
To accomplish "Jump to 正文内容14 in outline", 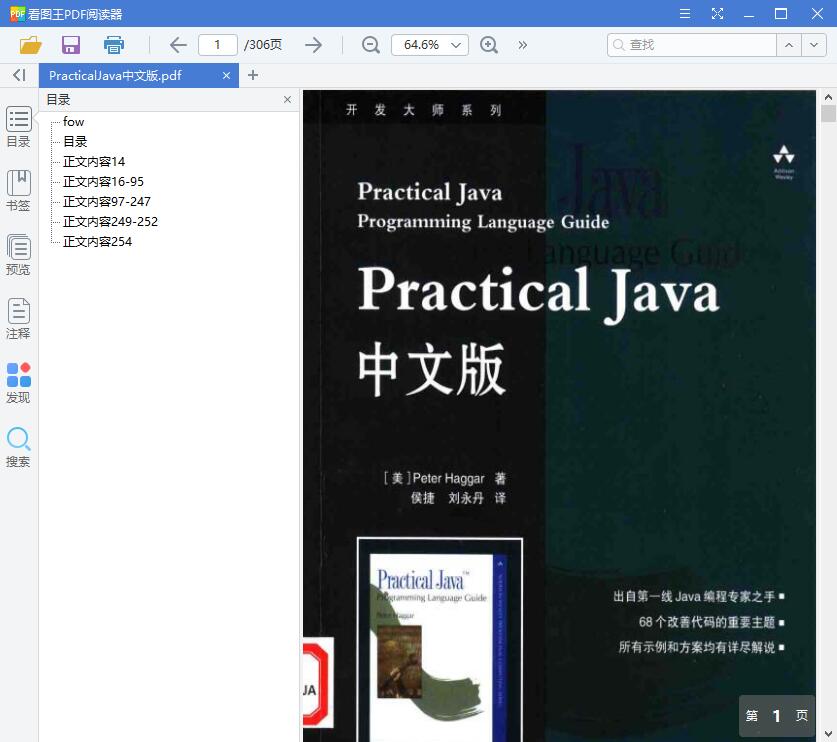I will (94, 162).
